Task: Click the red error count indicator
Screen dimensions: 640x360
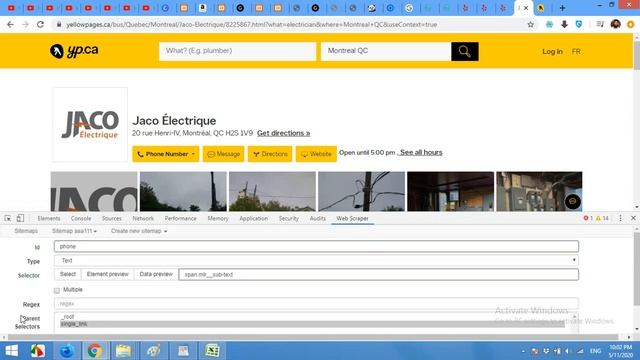Action: click(x=588, y=218)
